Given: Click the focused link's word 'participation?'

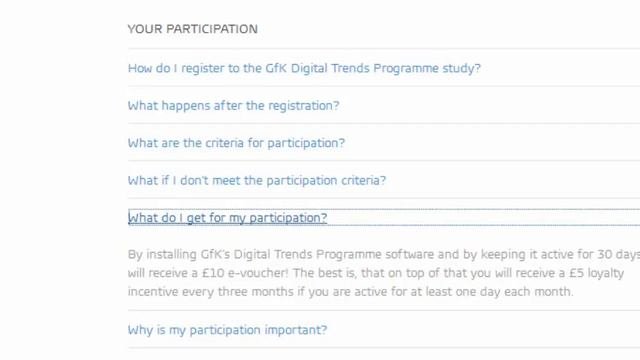Looking at the screenshot, I should pos(288,218).
